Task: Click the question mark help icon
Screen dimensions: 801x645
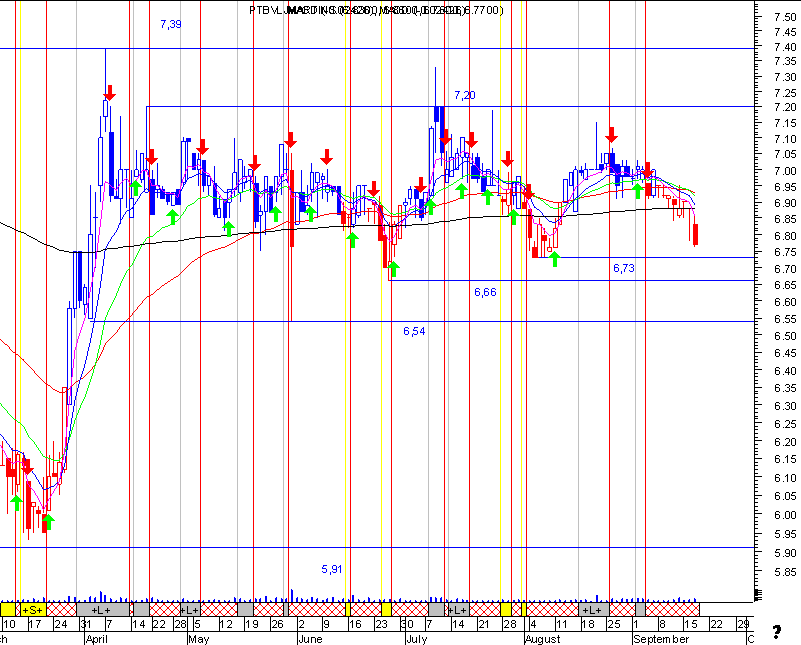Action: (776, 632)
